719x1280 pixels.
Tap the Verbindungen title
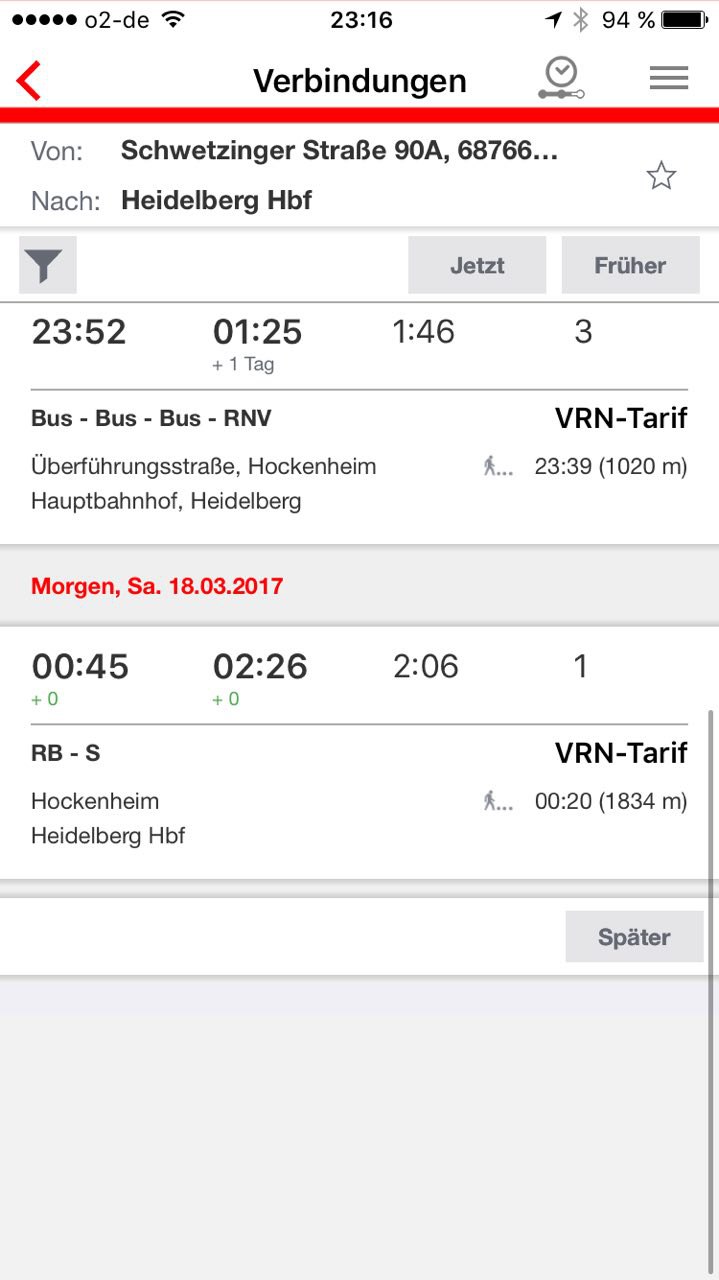point(359,80)
